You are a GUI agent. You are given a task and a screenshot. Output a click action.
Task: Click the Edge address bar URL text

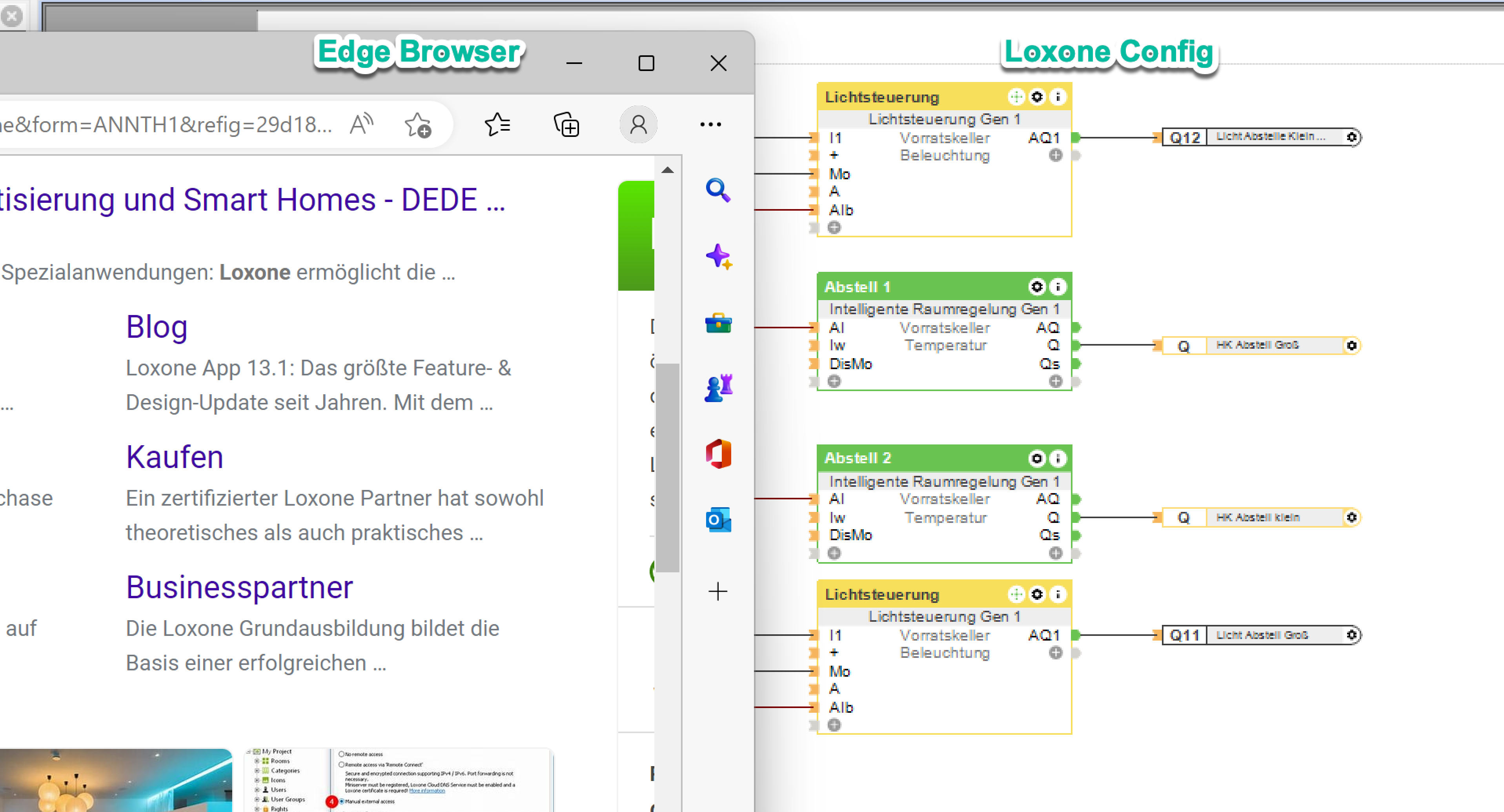point(166,124)
